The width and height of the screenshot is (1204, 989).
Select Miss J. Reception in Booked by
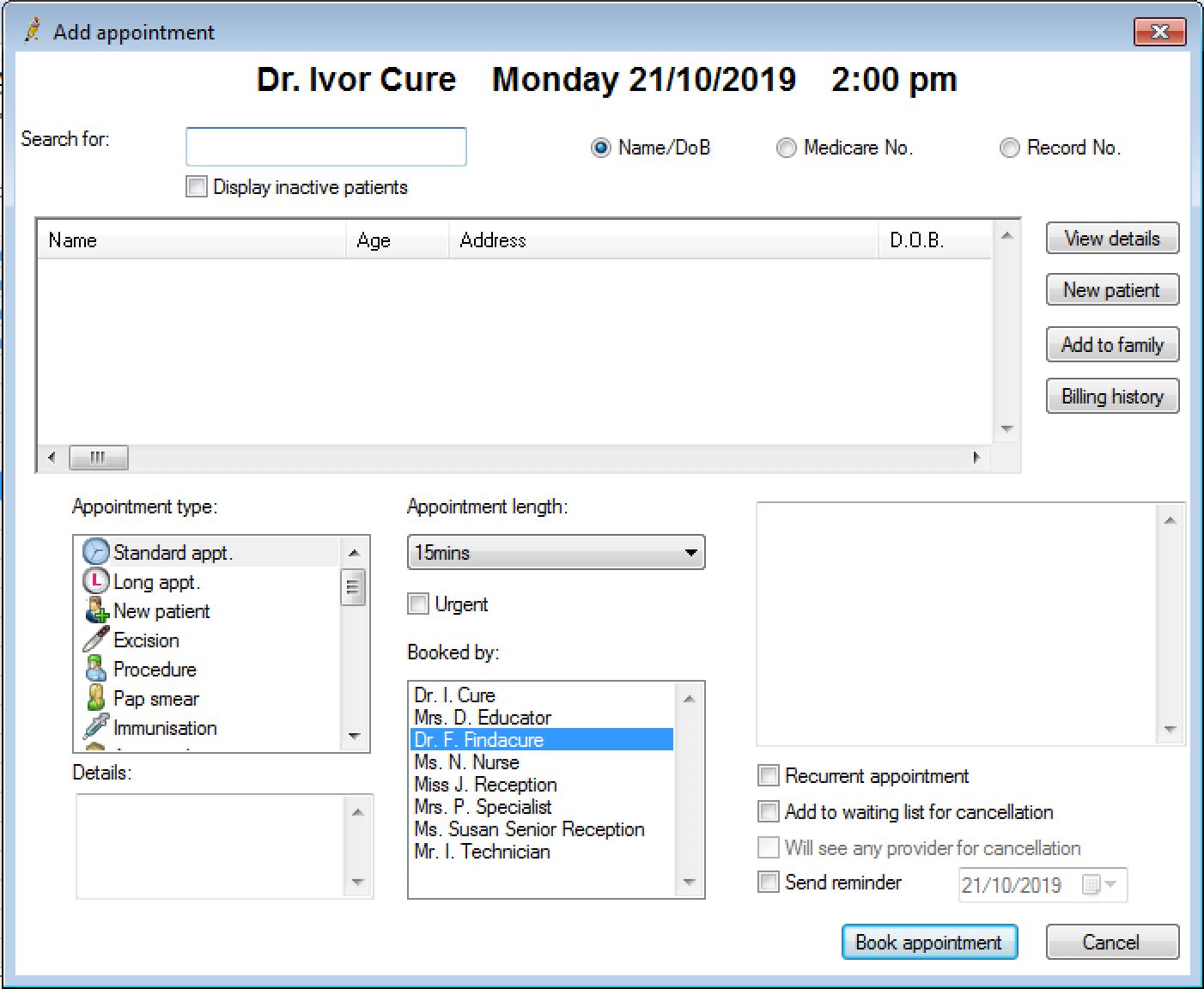point(485,785)
